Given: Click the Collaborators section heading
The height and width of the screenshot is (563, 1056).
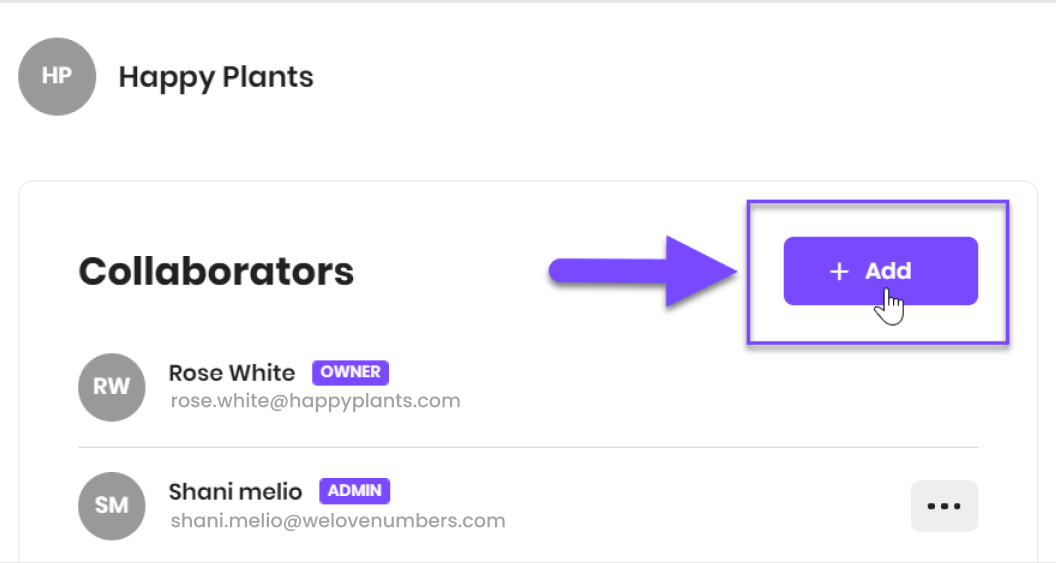Looking at the screenshot, I should pos(216,271).
